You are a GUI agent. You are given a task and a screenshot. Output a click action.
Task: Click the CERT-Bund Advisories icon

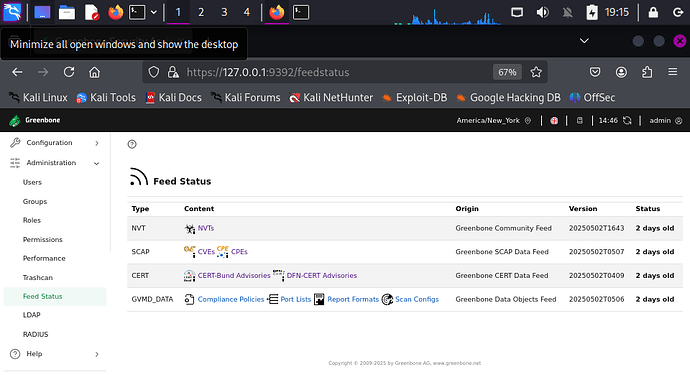point(190,275)
